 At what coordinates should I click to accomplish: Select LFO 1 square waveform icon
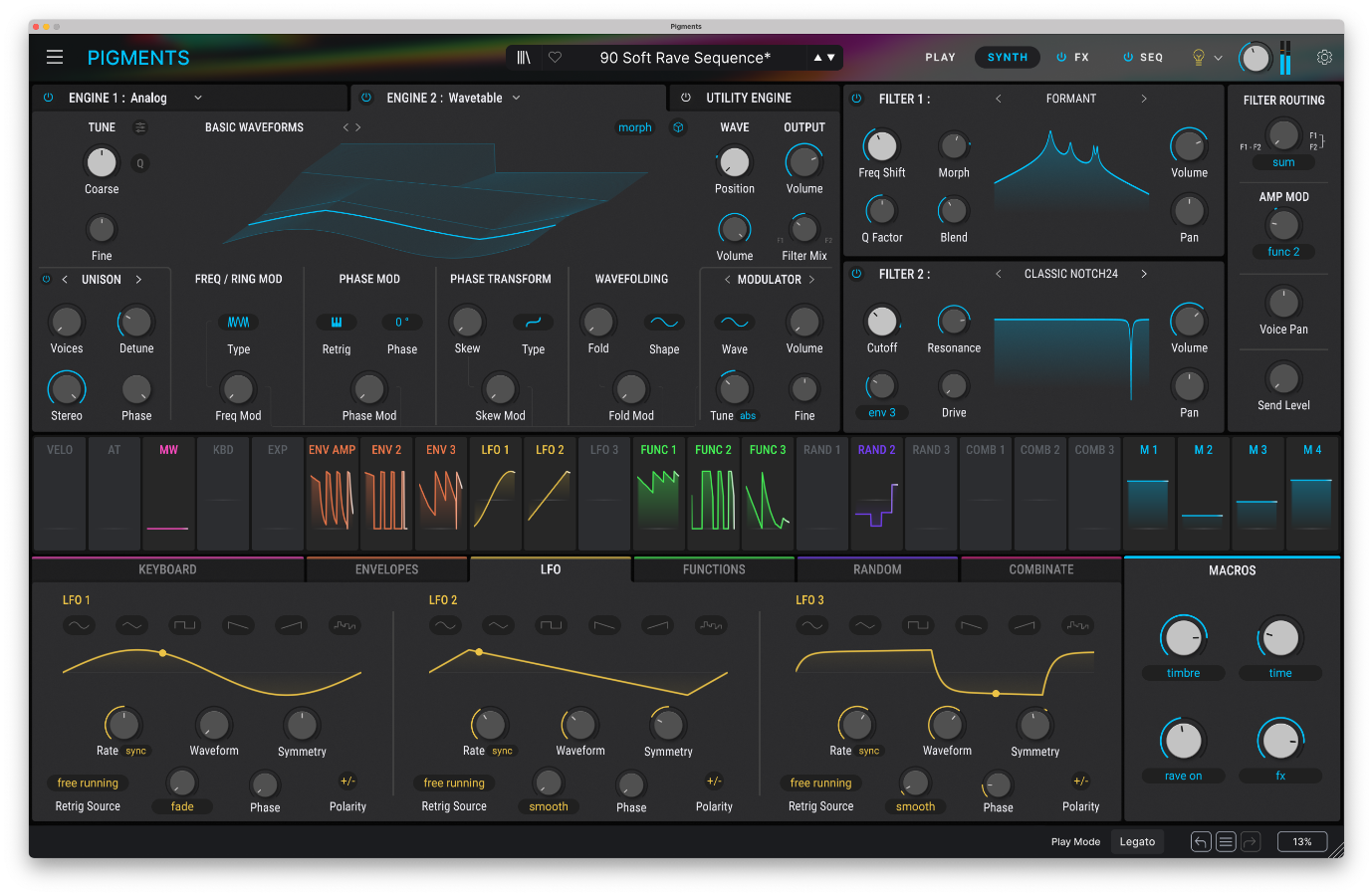(x=185, y=625)
